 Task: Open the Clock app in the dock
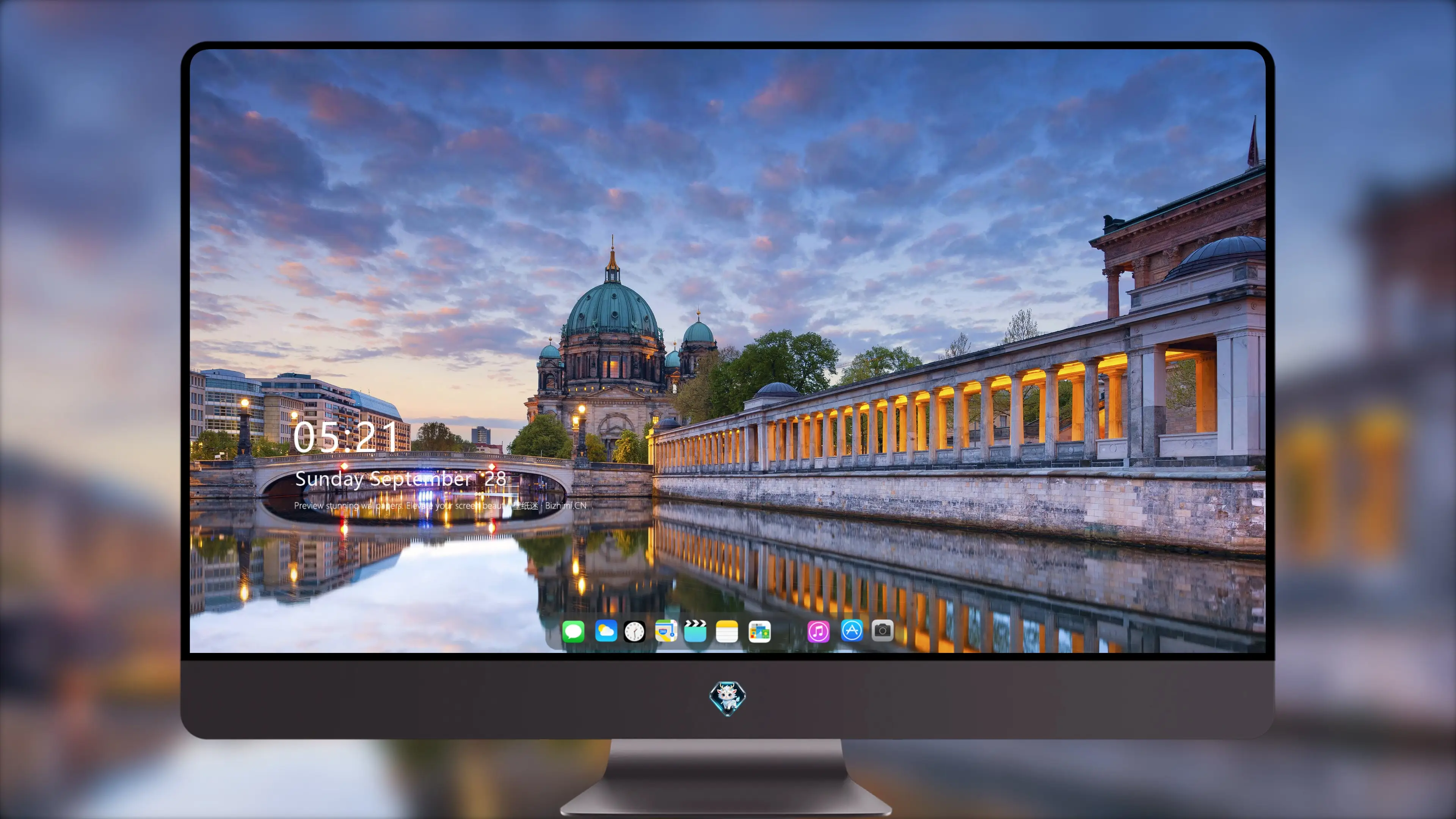(634, 631)
